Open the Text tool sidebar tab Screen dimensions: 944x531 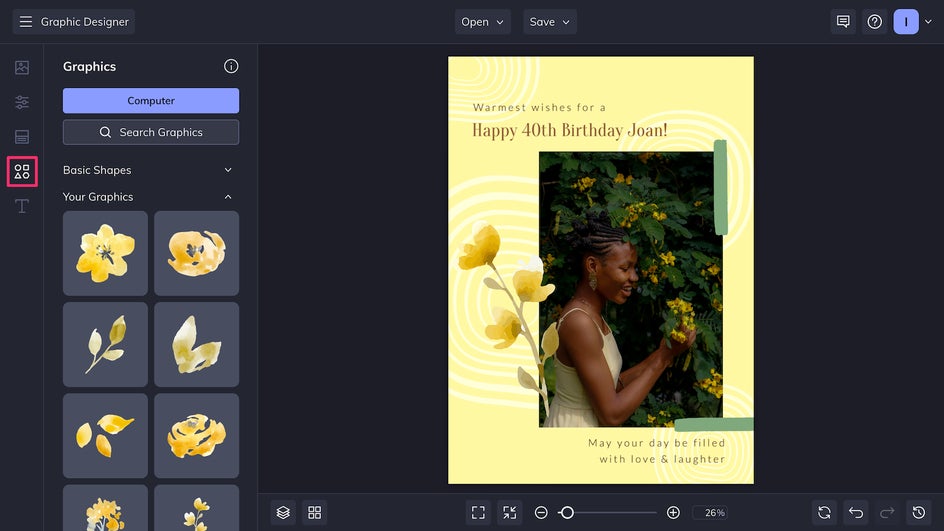(22, 206)
